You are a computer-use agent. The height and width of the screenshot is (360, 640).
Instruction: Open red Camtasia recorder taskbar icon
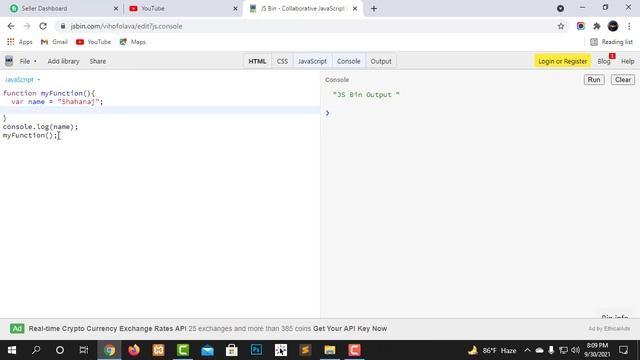click(x=354, y=350)
